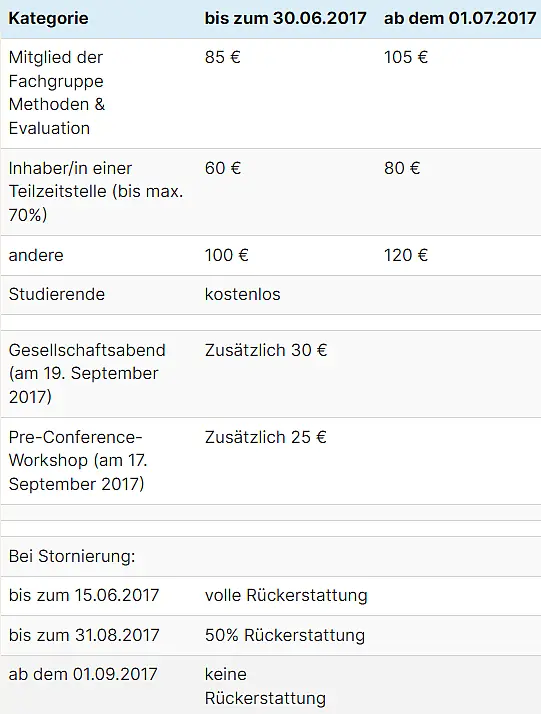The height and width of the screenshot is (714, 541).
Task: Select the 'ab dem 01.07.2017' header
Action: pyautogui.click(x=460, y=18)
